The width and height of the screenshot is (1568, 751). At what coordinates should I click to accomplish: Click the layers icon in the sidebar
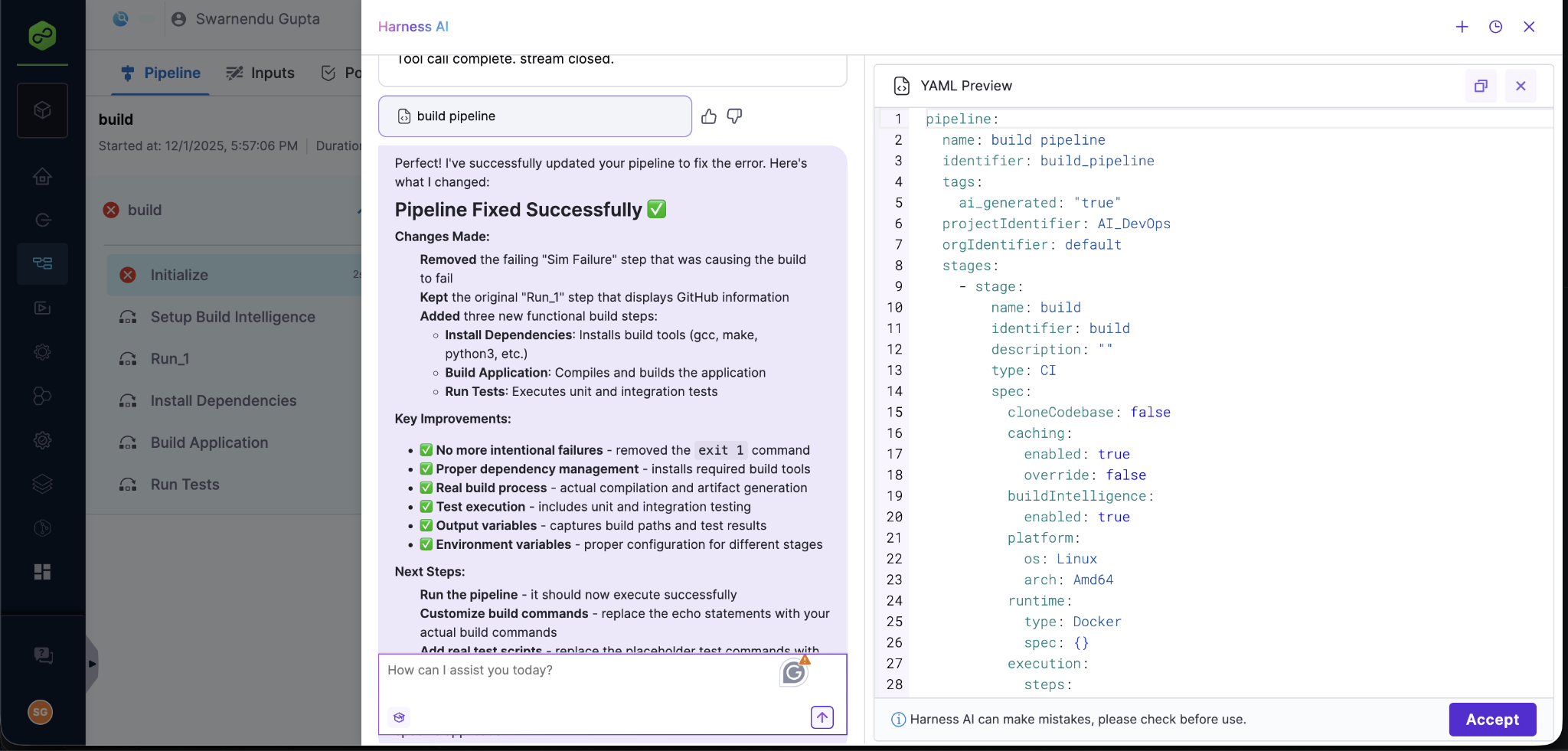pyautogui.click(x=43, y=484)
